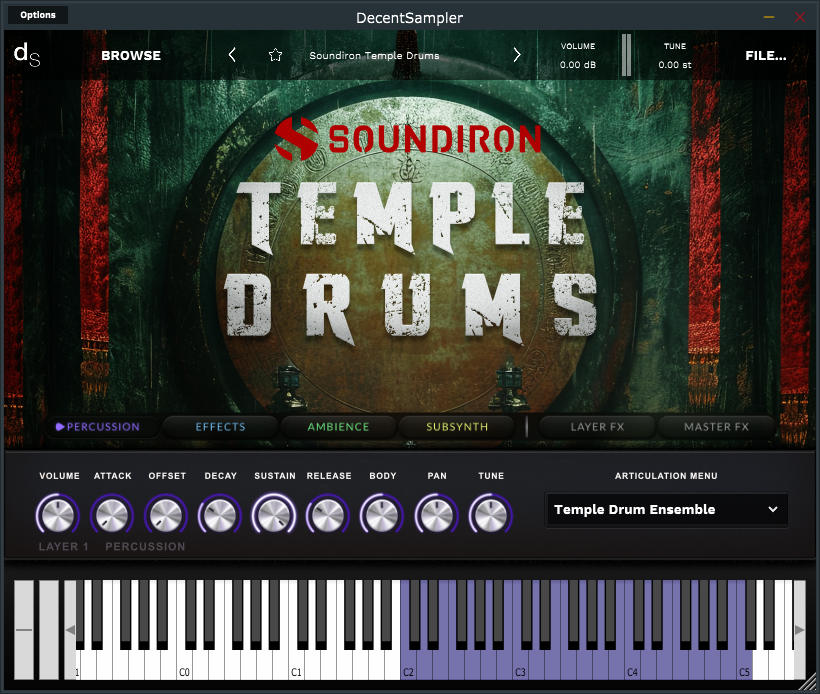Click the PAN knob

(x=436, y=515)
